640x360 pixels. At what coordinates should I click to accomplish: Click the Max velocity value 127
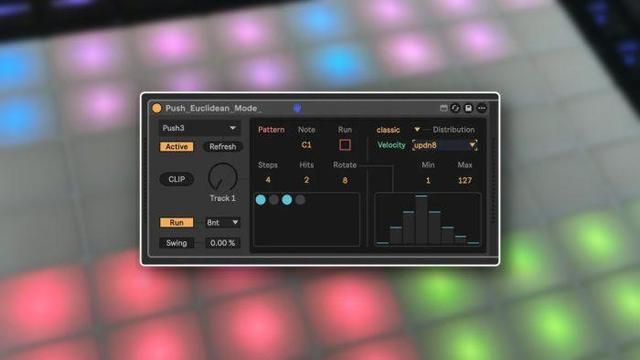click(465, 180)
